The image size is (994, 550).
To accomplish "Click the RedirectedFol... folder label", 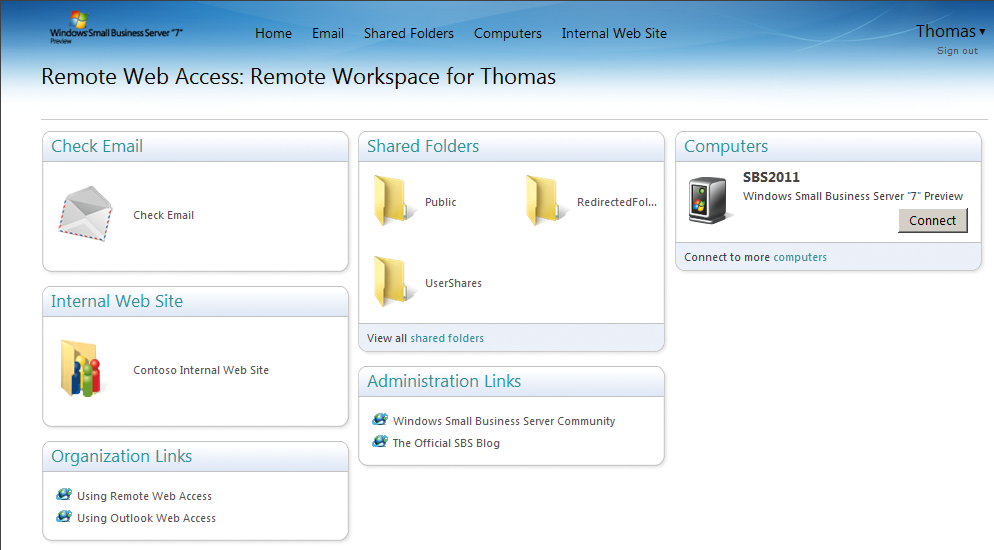I will point(617,202).
